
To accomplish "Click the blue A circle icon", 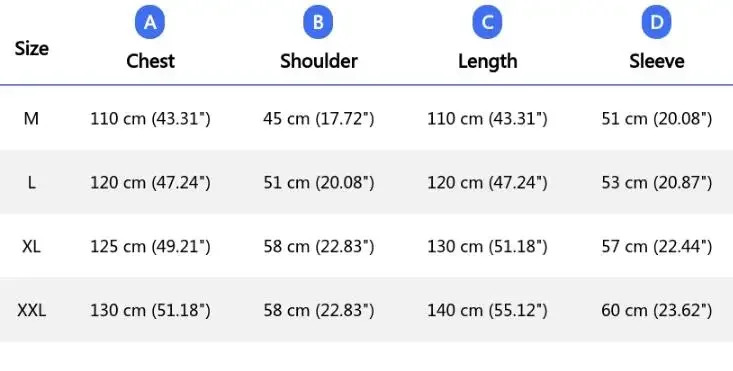I will point(150,22).
